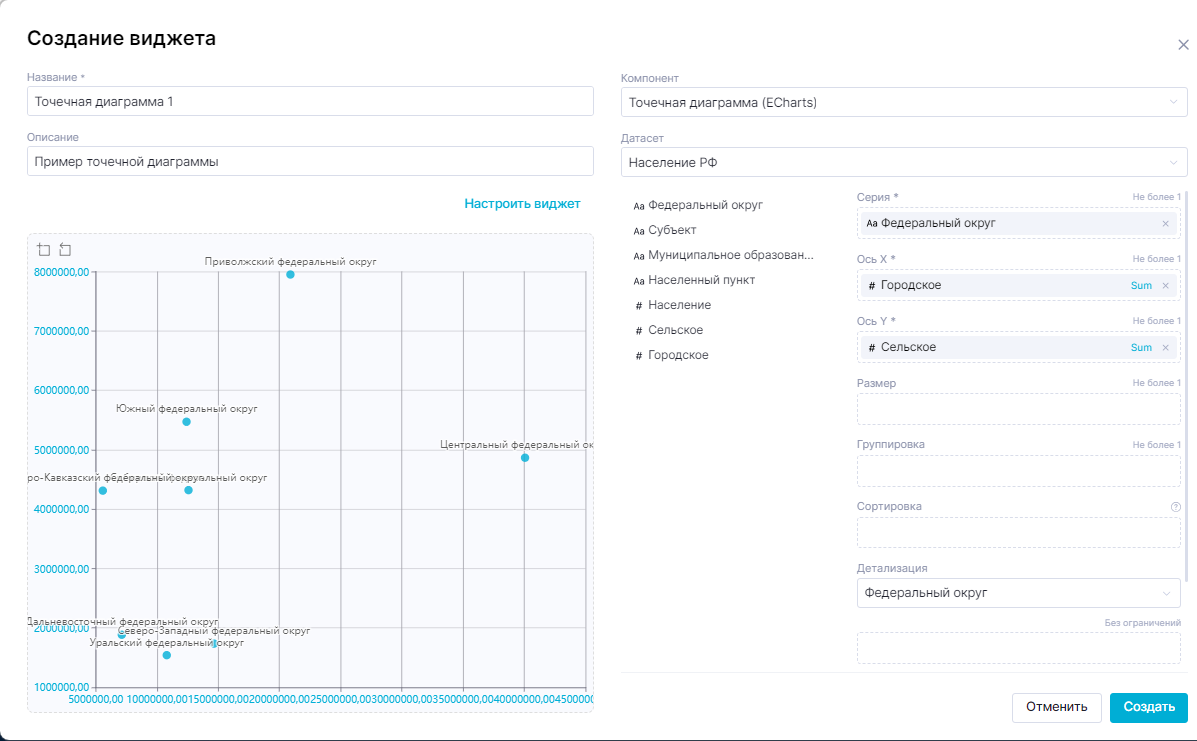
Task: Remove Федеральный округ from the Серия field
Action: coord(1165,224)
